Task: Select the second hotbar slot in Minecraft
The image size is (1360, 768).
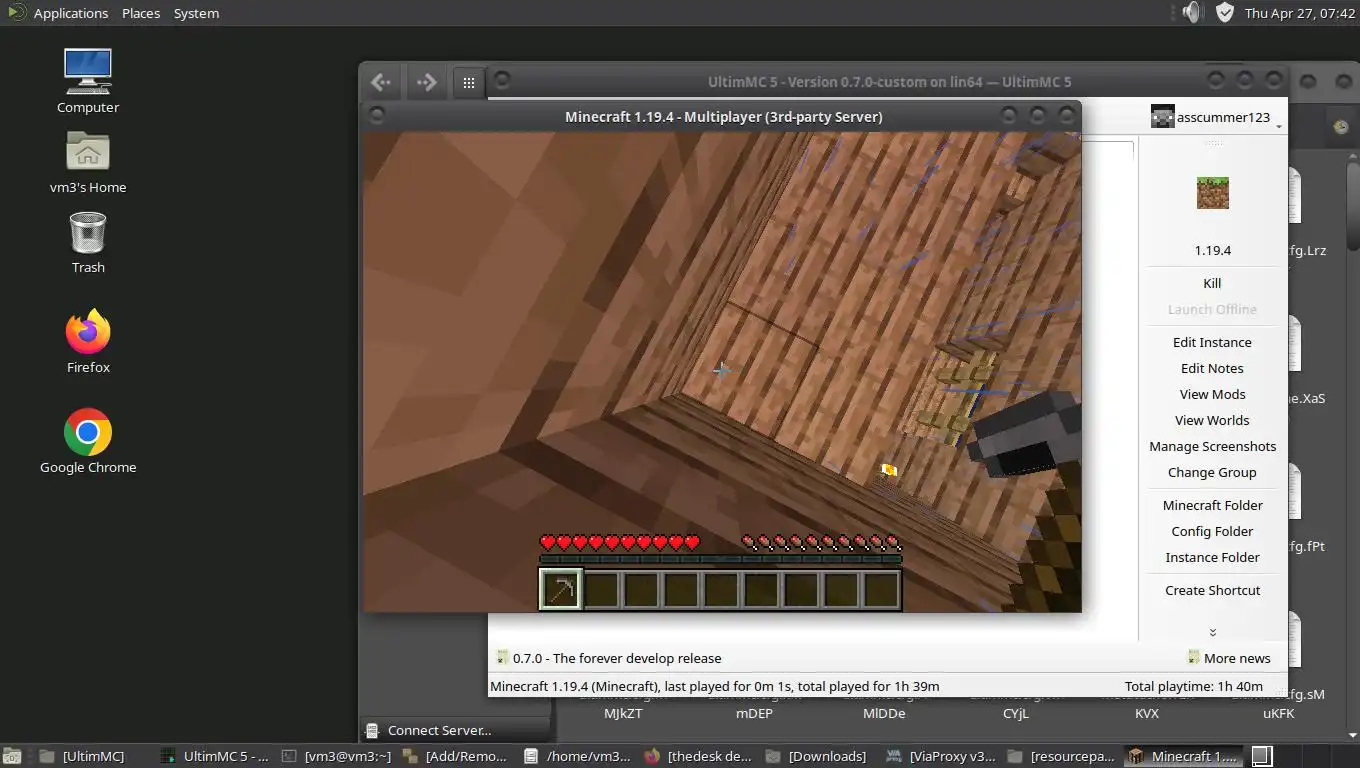Action: pyautogui.click(x=601, y=589)
